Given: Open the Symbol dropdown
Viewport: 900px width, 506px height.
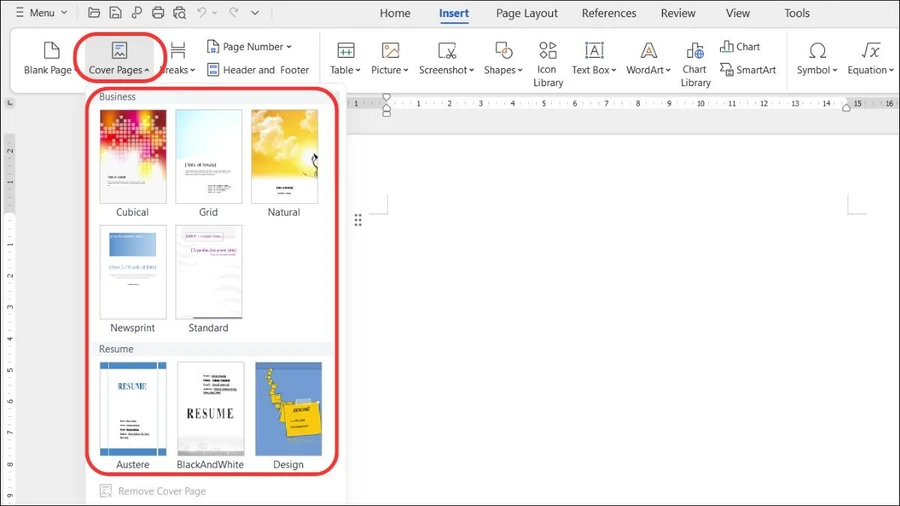Looking at the screenshot, I should click(817, 58).
